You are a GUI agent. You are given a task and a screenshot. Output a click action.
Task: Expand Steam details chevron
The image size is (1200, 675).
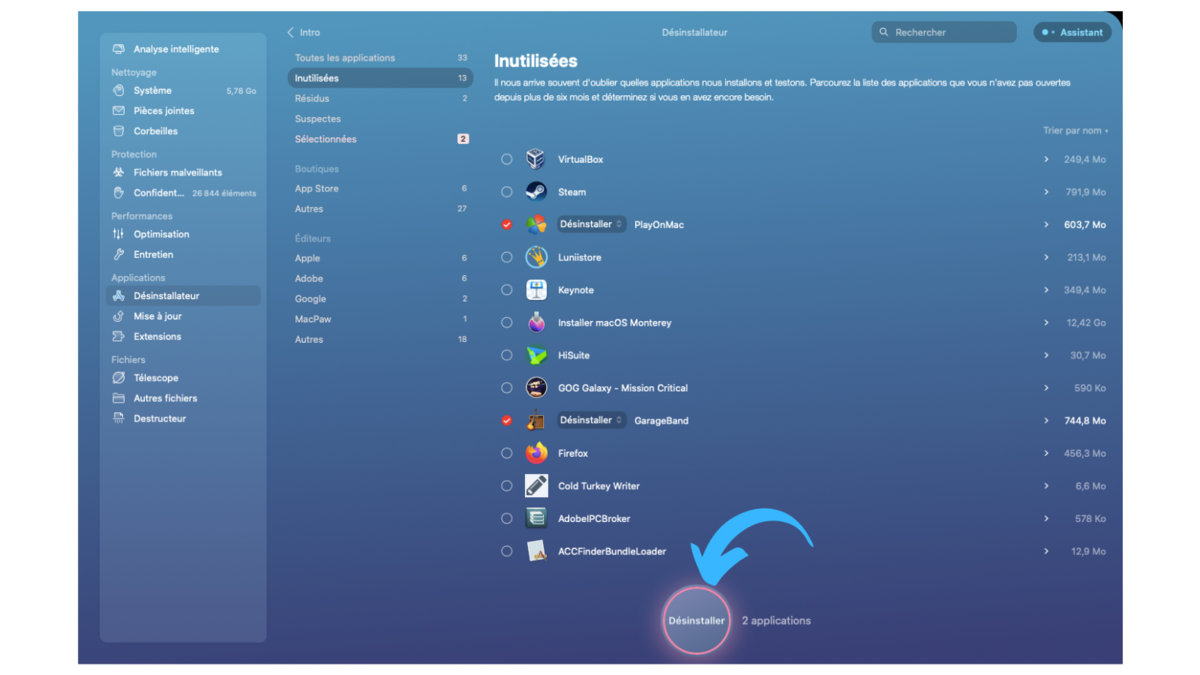[x=1046, y=192]
